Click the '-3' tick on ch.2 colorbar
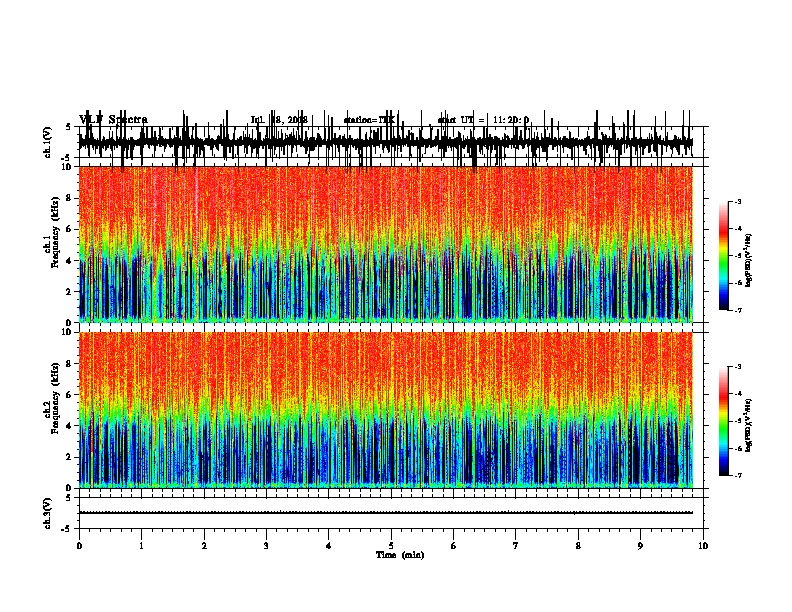Image resolution: width=792 pixels, height=612 pixels. [737, 367]
